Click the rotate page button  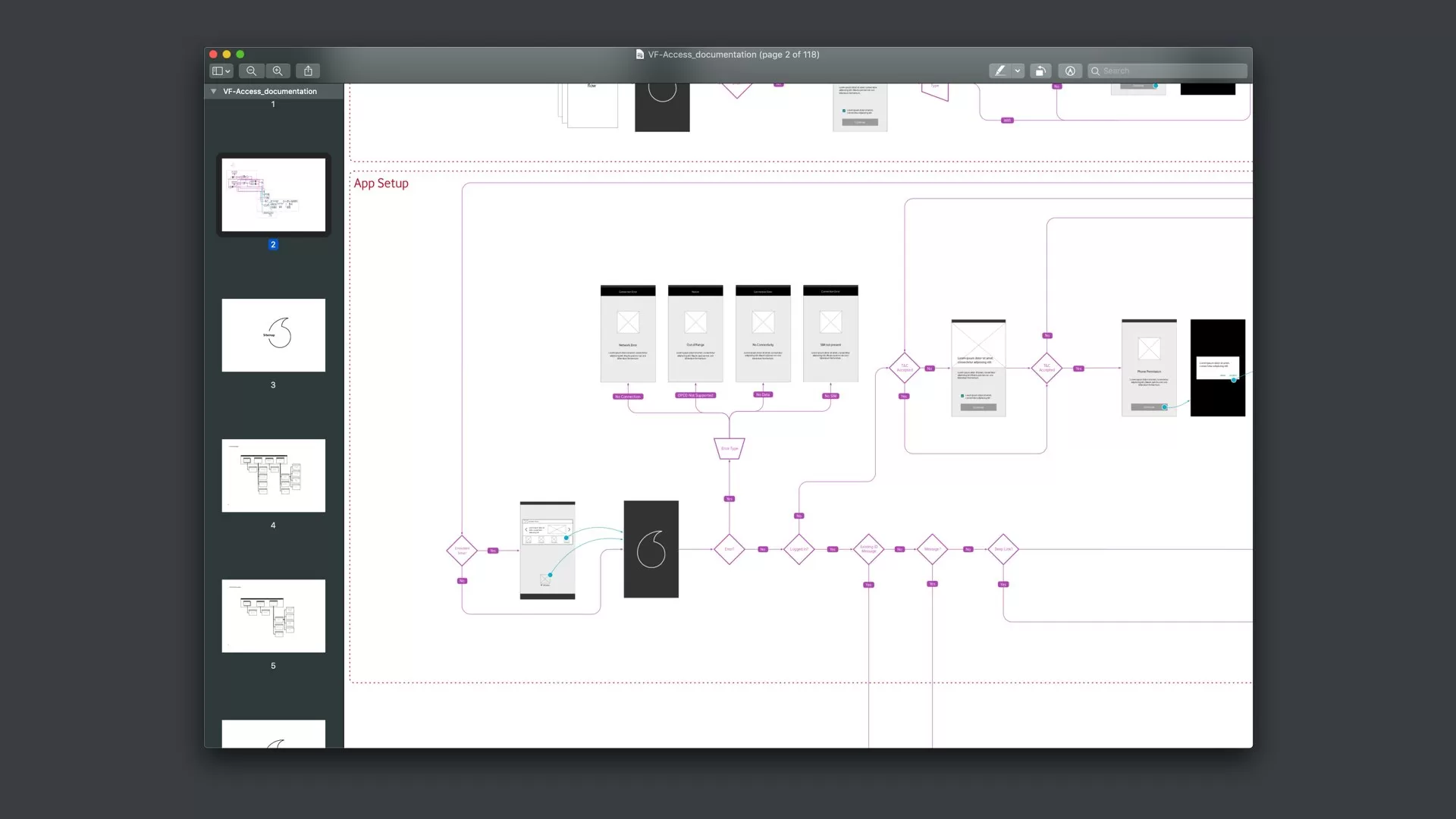click(x=1040, y=71)
